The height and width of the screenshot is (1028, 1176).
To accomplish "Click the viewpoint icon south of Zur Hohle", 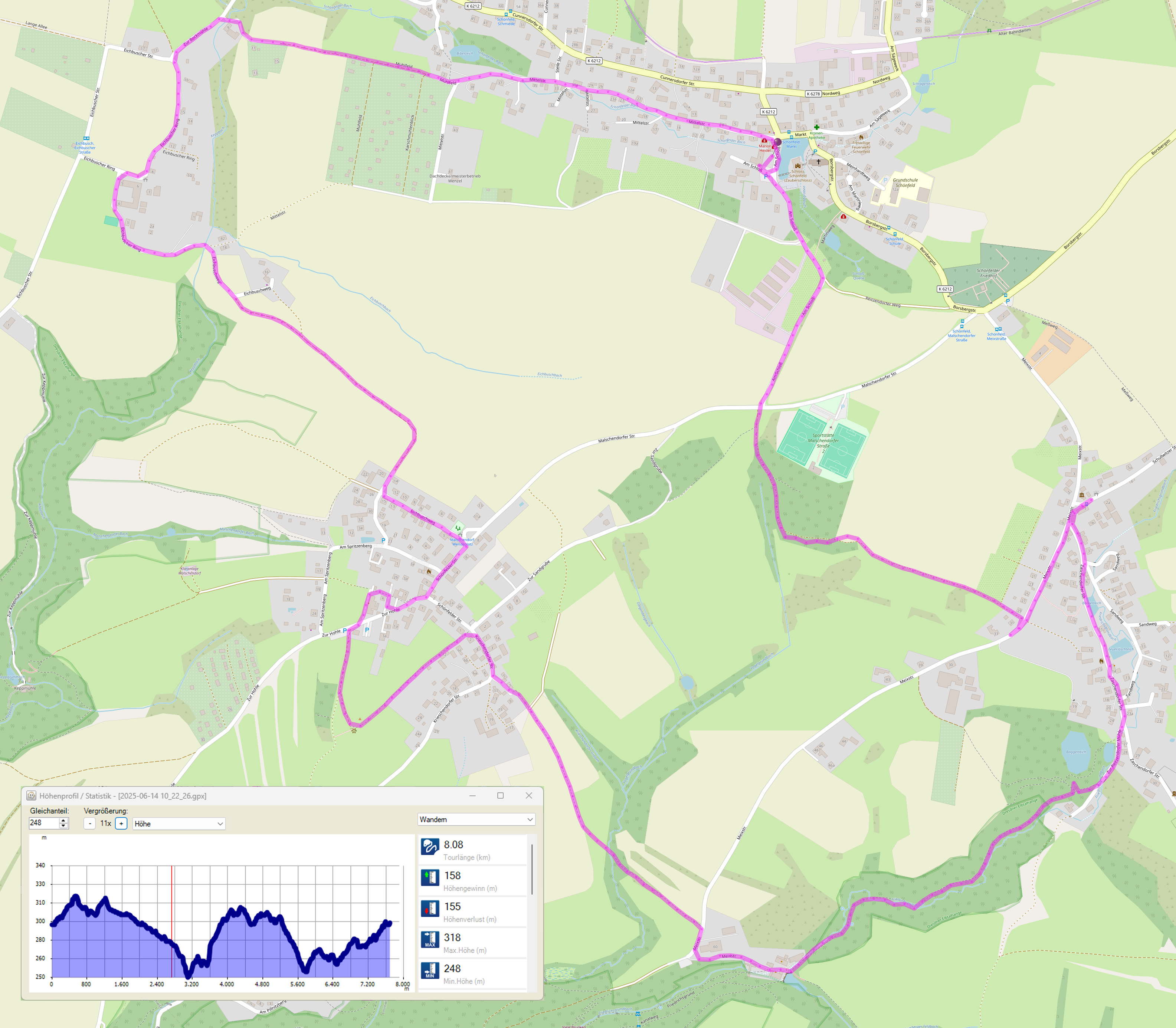I will tap(354, 730).
